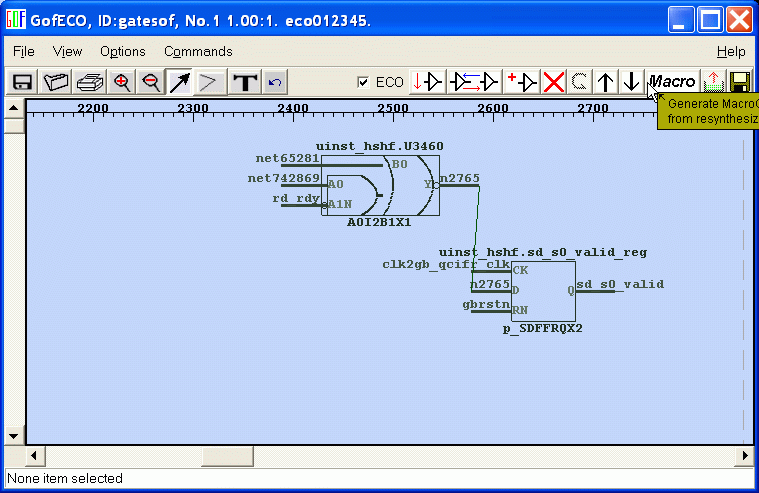
Task: Click the save disk icon in toolbar
Action: tap(21, 82)
